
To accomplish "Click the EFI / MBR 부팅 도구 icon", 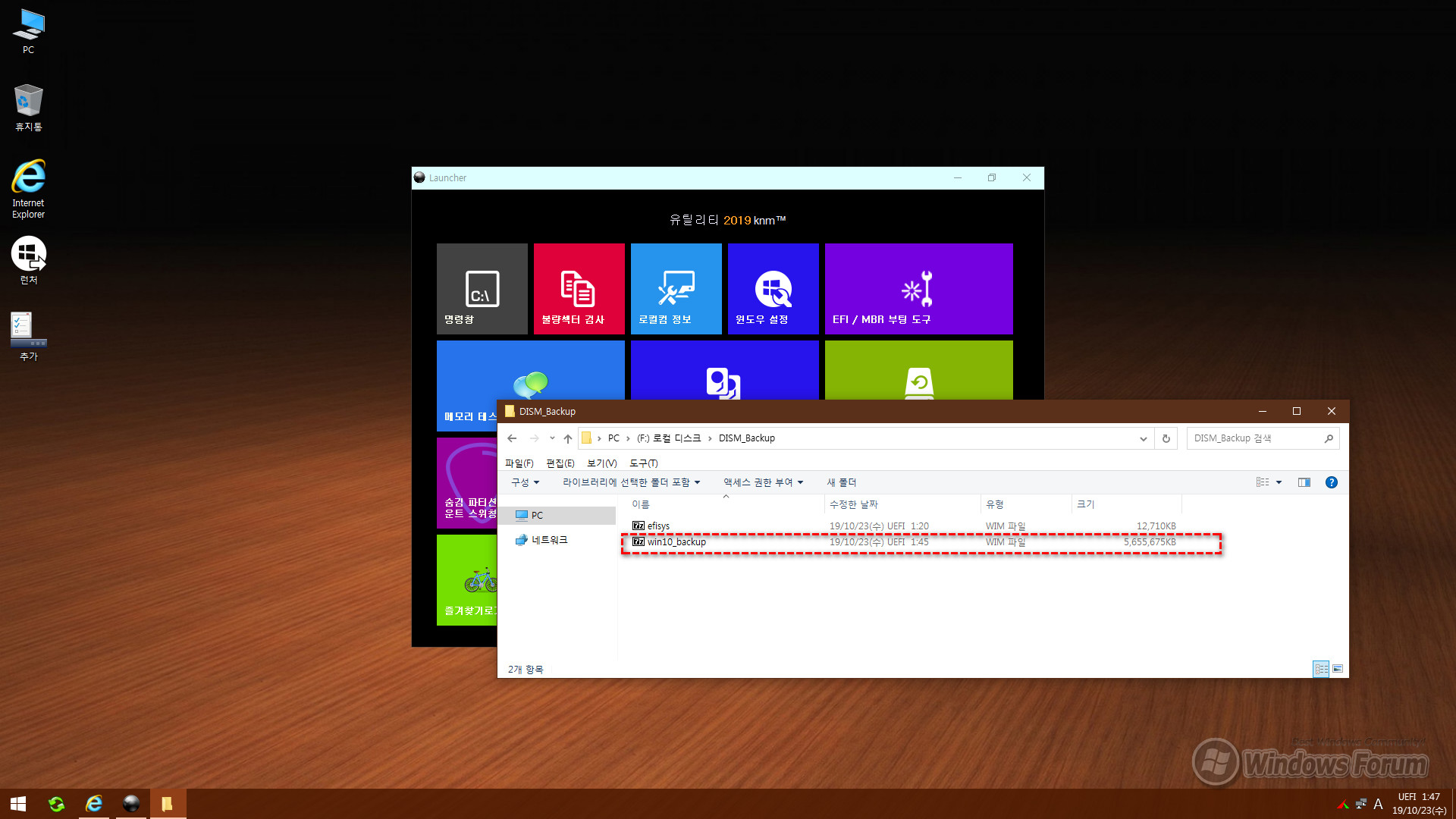I will 917,288.
